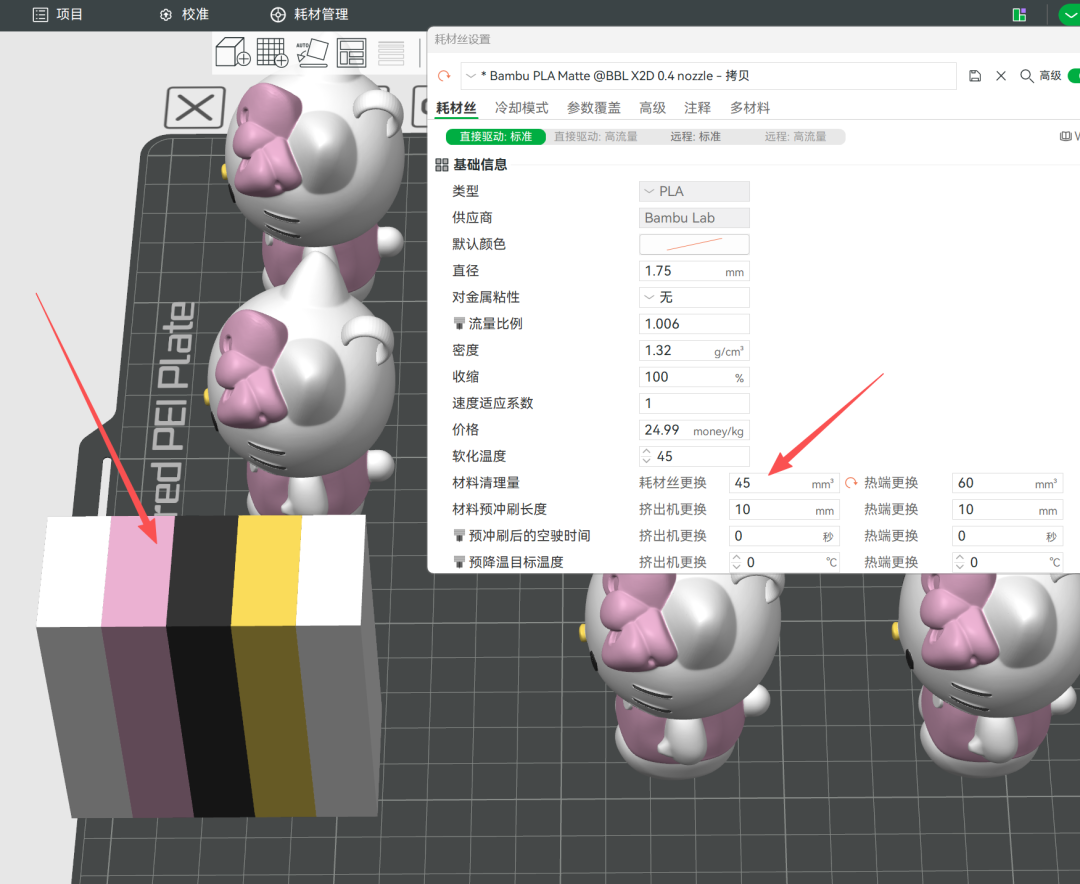
Task: Click the greyed-out split lines toolbar icon
Action: click(x=391, y=53)
